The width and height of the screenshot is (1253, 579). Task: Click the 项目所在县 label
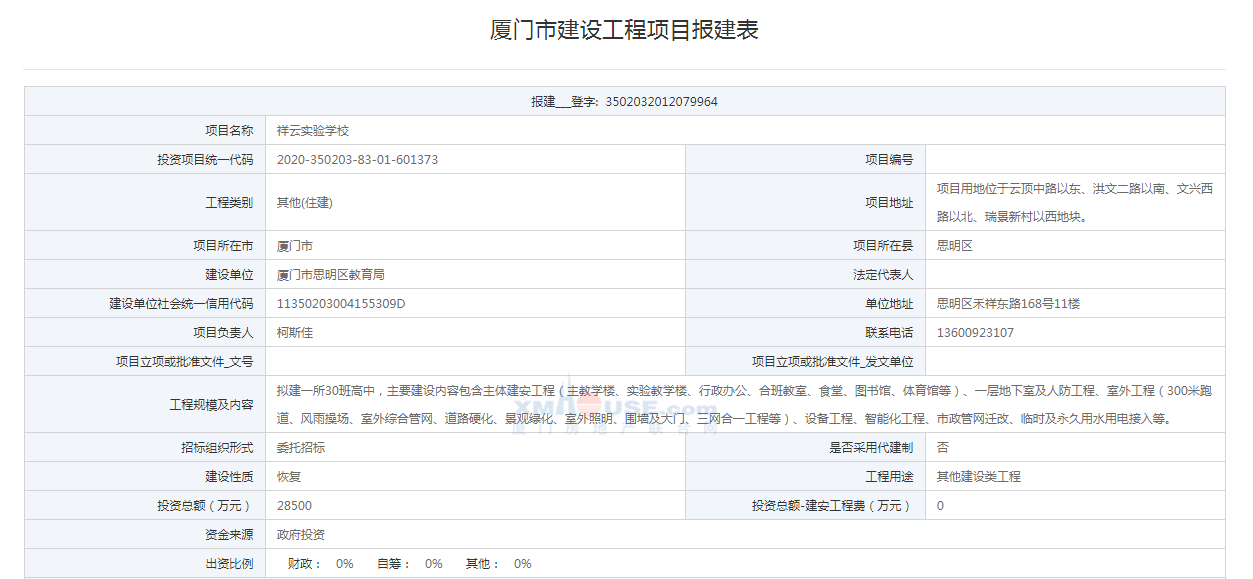(x=883, y=246)
